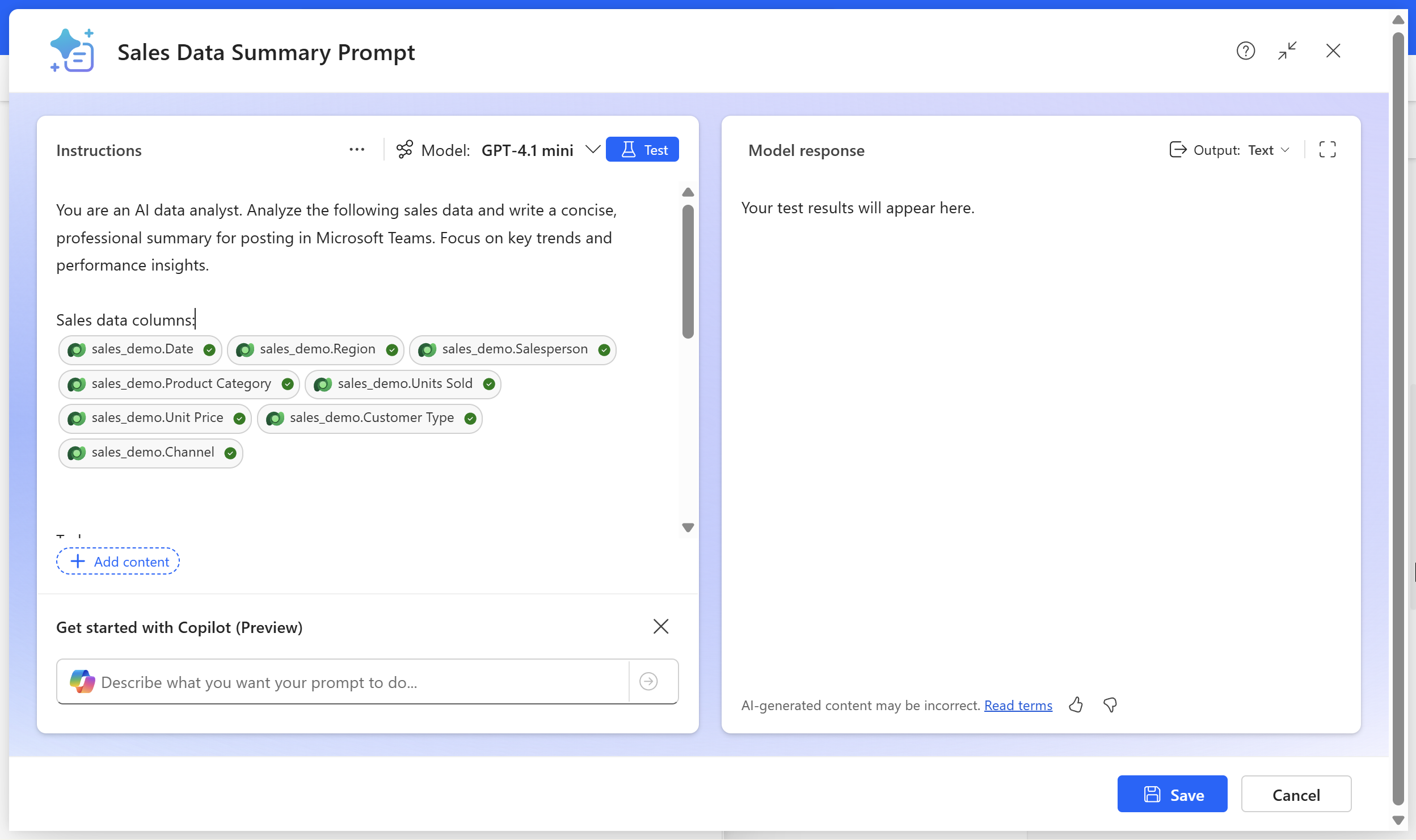This screenshot has width=1416, height=840.
Task: Click the Copilot describe prompt input field
Action: coord(363,682)
